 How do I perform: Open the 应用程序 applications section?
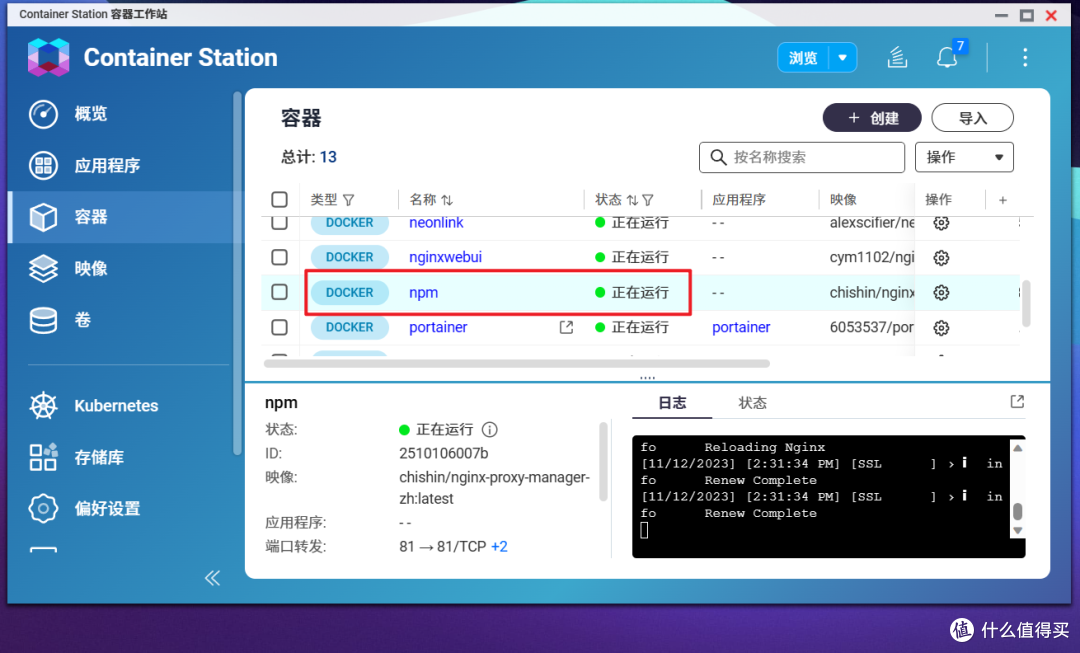coord(84,165)
